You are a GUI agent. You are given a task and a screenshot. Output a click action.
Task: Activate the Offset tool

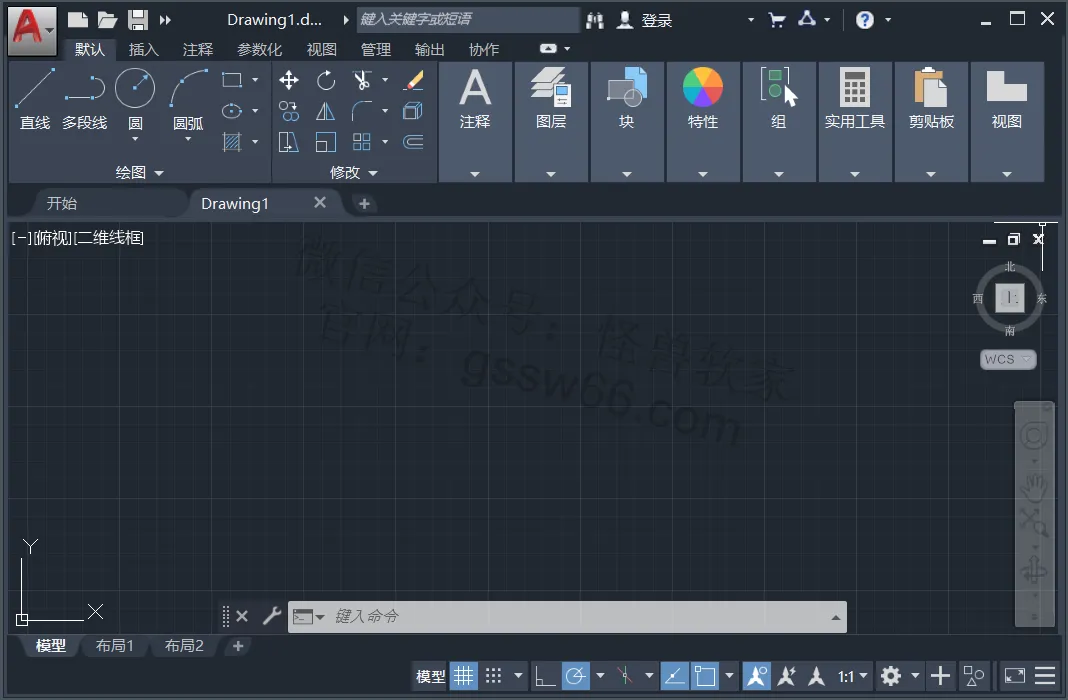click(413, 142)
